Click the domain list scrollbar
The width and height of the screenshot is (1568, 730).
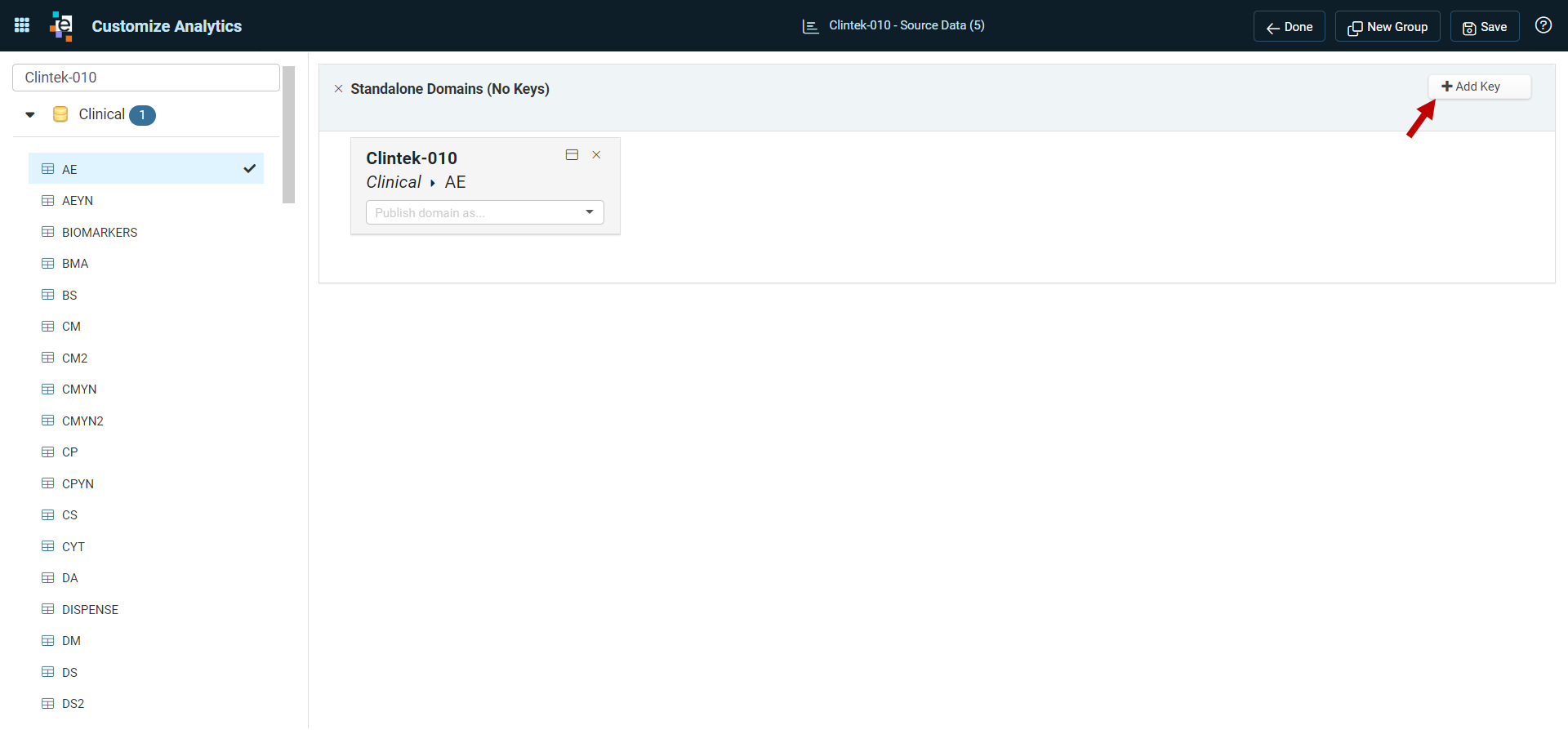point(288,134)
